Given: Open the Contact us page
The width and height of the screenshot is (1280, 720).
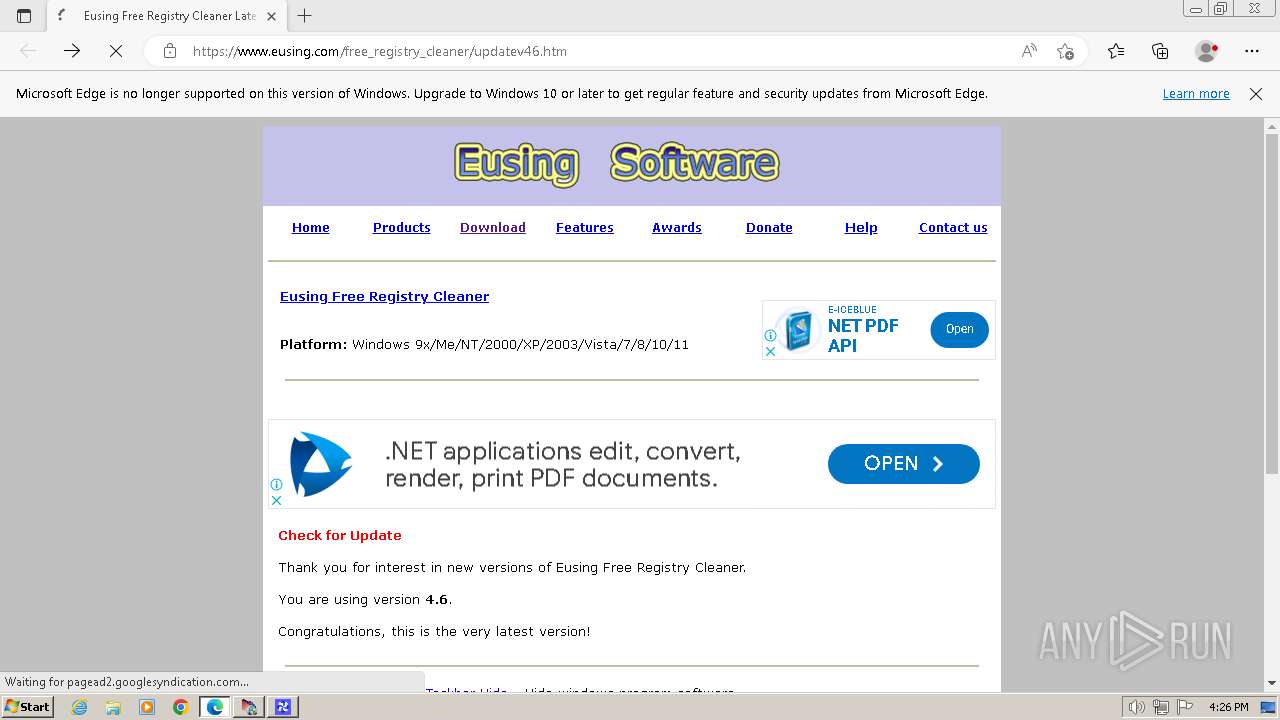Looking at the screenshot, I should [953, 227].
